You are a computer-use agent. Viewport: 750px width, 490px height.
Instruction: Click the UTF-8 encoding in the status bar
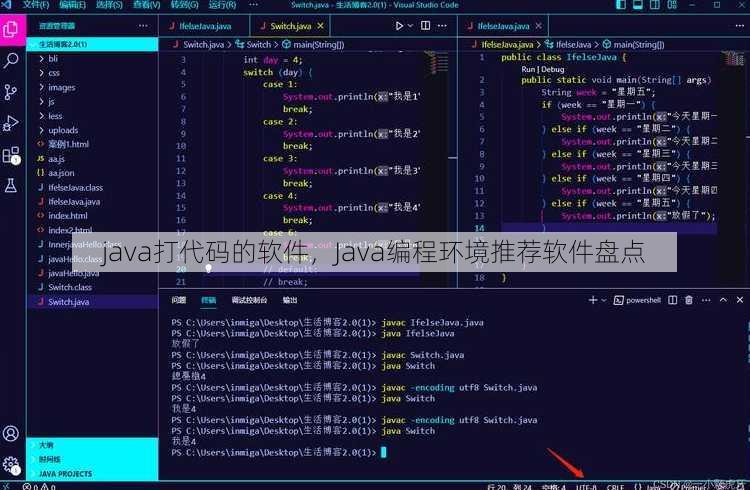(586, 487)
